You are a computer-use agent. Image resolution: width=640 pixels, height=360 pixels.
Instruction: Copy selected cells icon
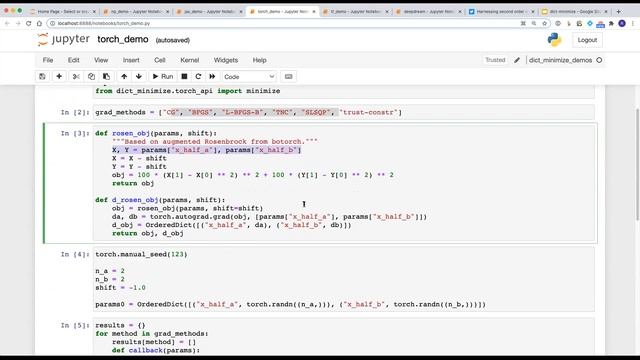point(91,76)
